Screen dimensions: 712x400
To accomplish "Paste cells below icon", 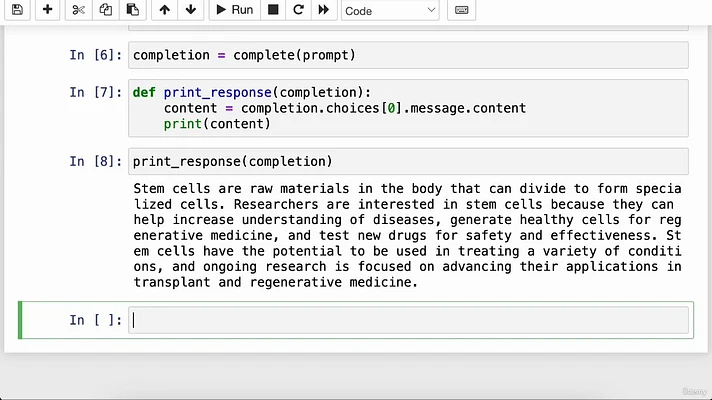I will (133, 10).
